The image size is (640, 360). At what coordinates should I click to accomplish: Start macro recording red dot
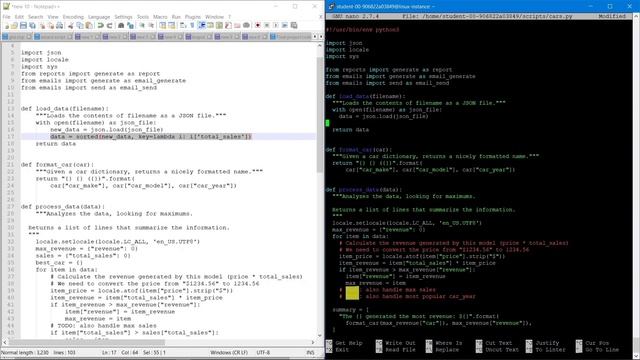coord(258,25)
